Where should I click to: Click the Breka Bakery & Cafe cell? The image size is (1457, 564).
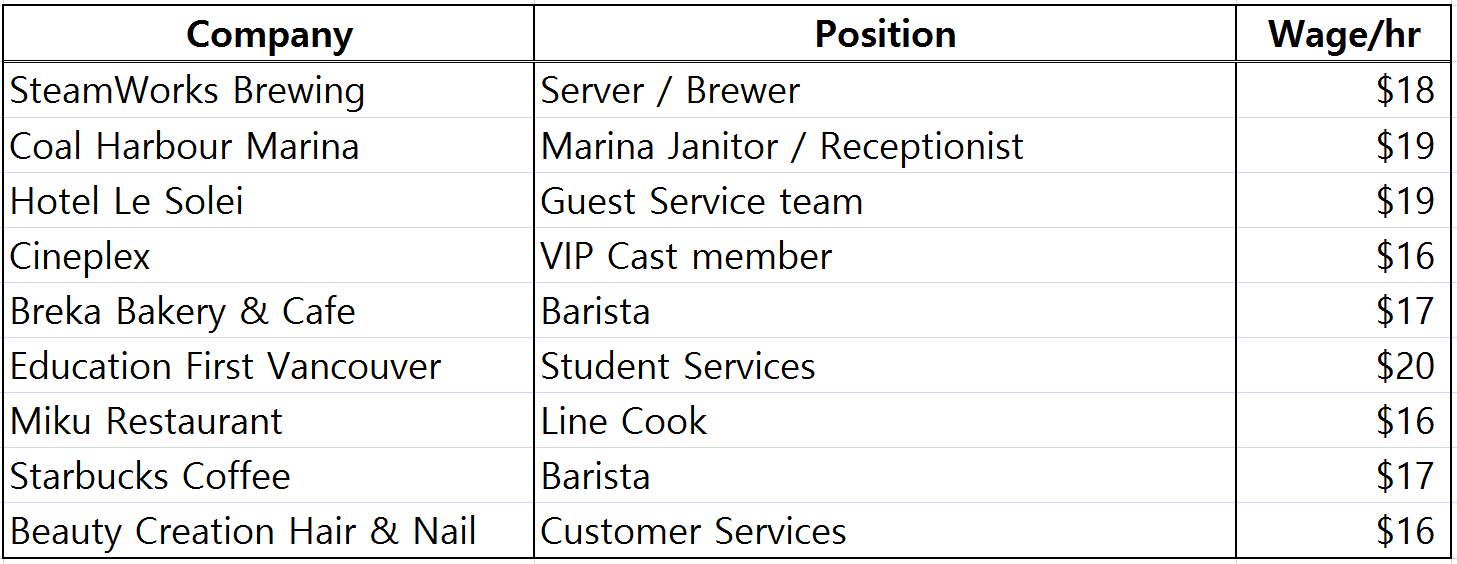click(x=269, y=311)
